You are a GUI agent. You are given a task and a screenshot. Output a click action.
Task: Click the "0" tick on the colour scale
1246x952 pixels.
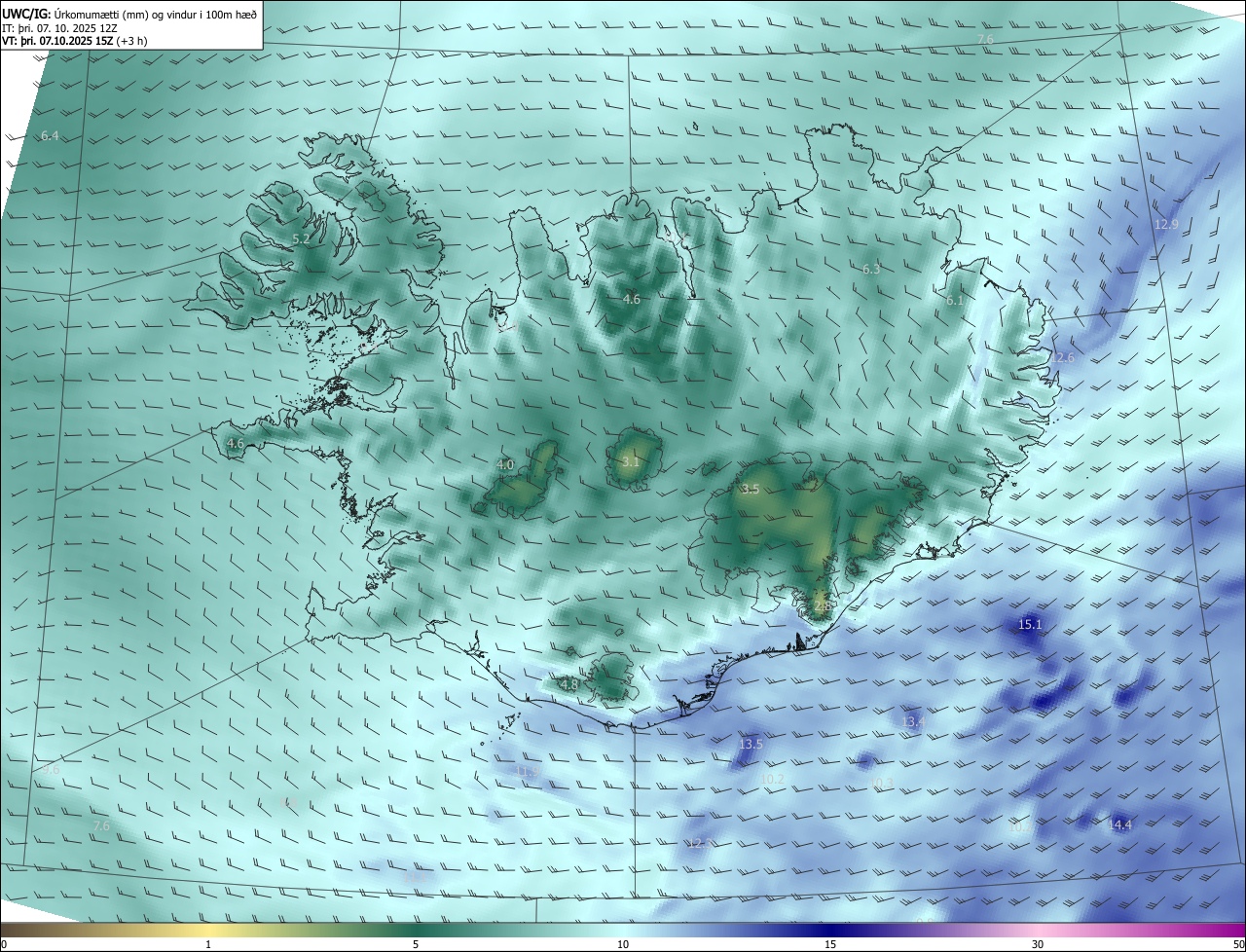tap(4, 944)
